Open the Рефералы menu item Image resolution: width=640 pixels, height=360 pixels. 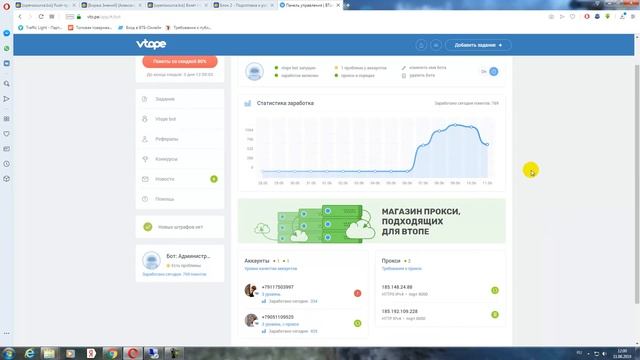tap(180, 139)
